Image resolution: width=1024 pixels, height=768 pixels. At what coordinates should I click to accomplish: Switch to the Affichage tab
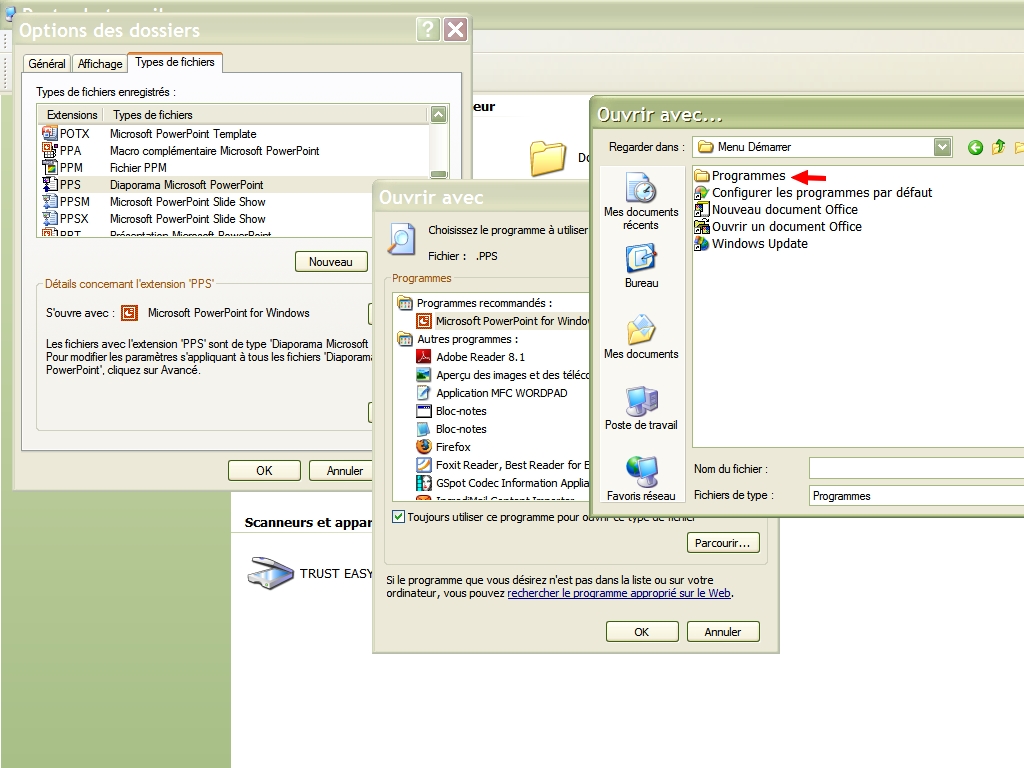click(100, 64)
